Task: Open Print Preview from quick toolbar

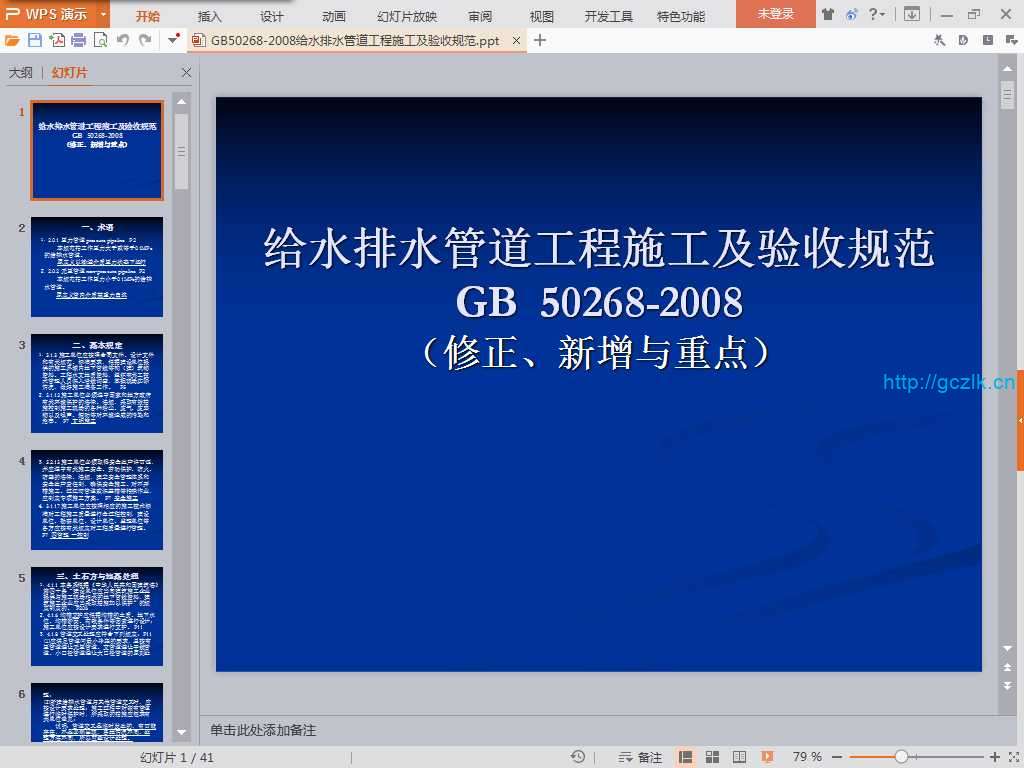Action: click(101, 40)
